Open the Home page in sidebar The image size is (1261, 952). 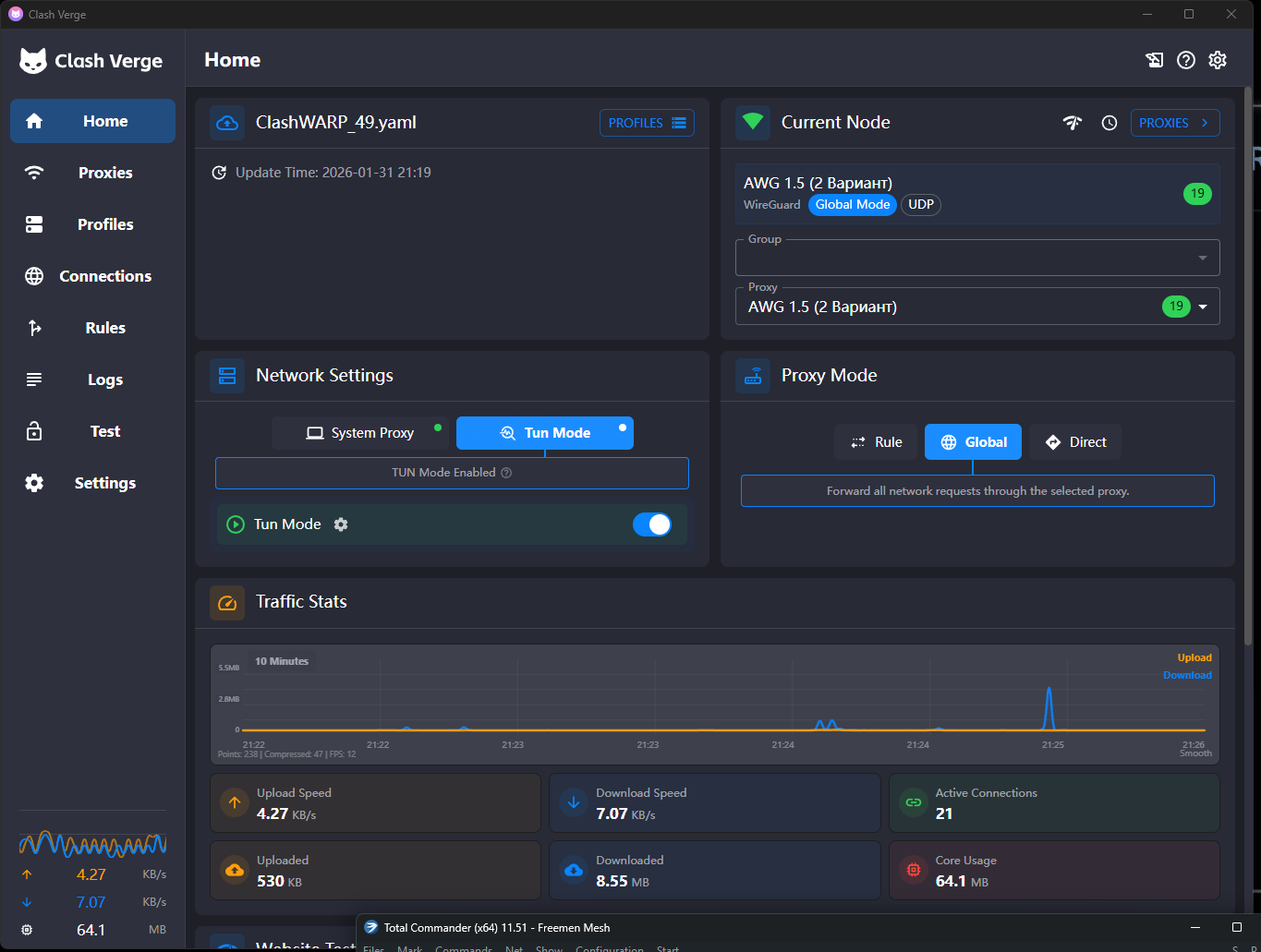click(92, 121)
